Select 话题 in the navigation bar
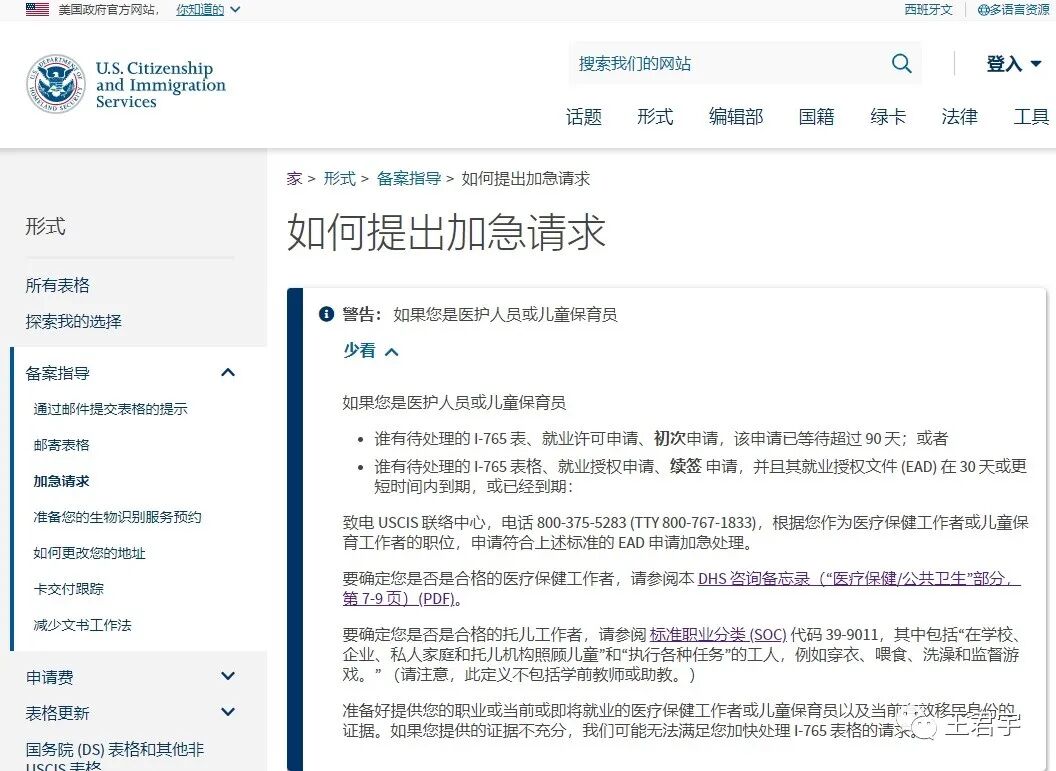Viewport: 1056px width, 771px height. coord(584,117)
